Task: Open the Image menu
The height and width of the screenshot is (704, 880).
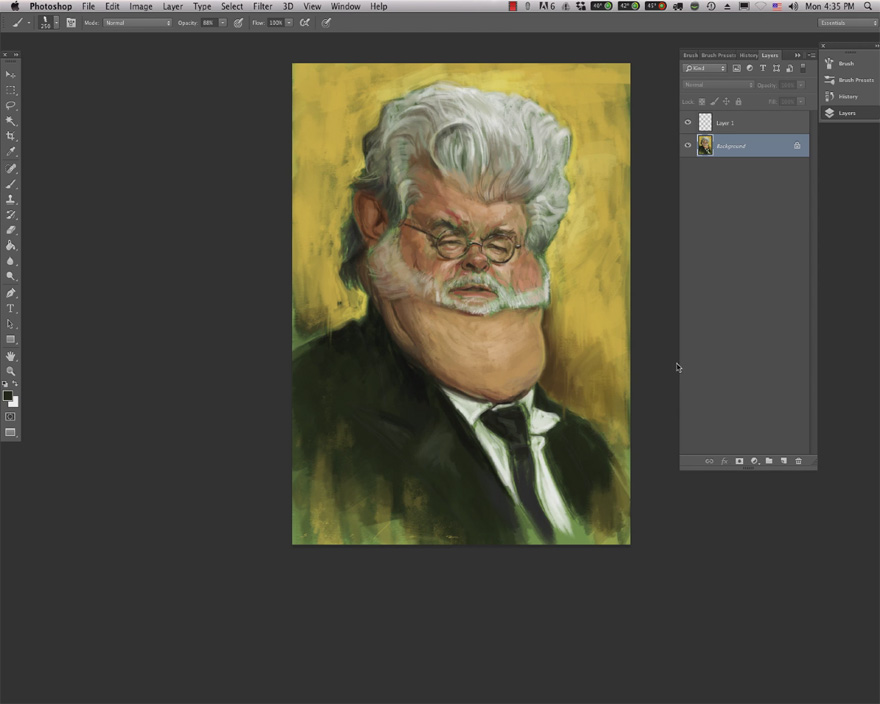Action: coord(140,6)
